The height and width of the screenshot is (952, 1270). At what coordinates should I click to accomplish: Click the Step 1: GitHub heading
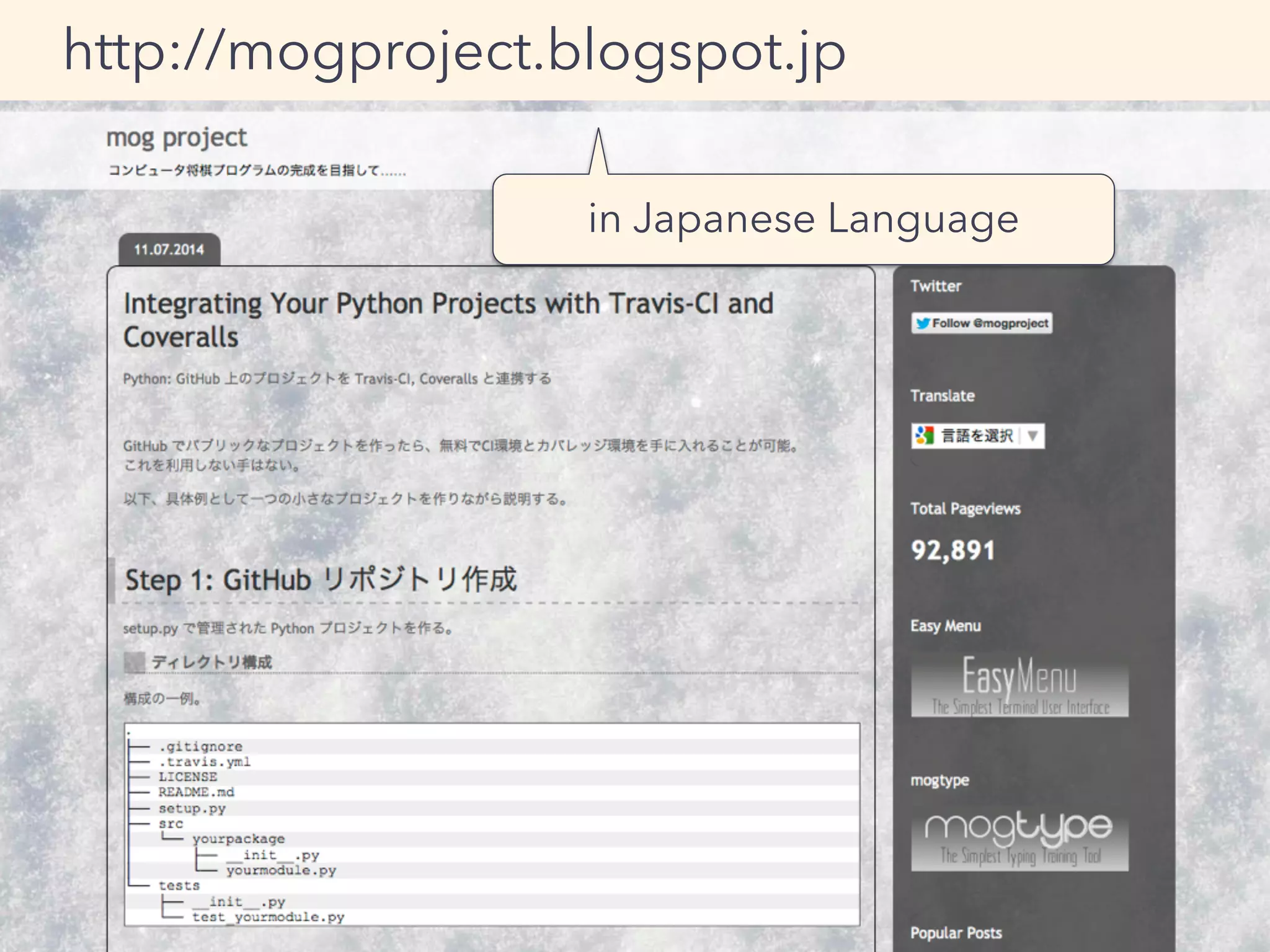tap(321, 580)
